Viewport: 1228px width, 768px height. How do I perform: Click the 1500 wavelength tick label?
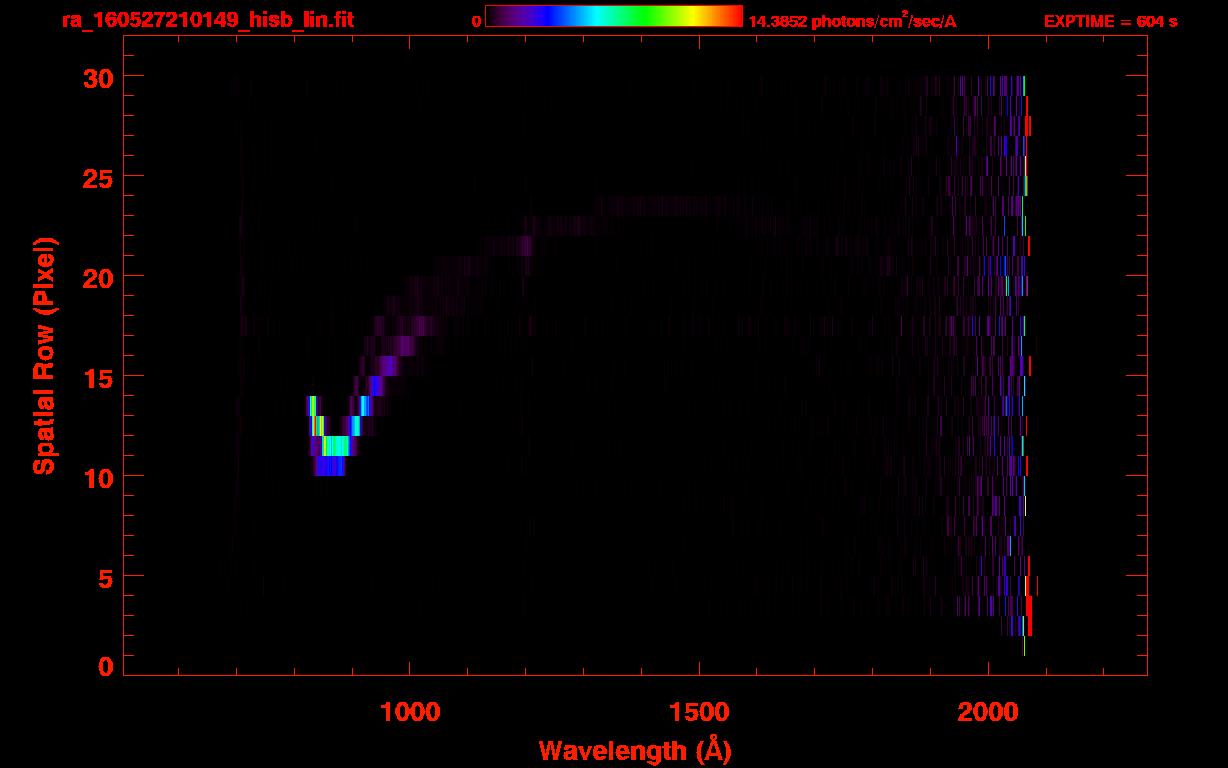tap(699, 711)
